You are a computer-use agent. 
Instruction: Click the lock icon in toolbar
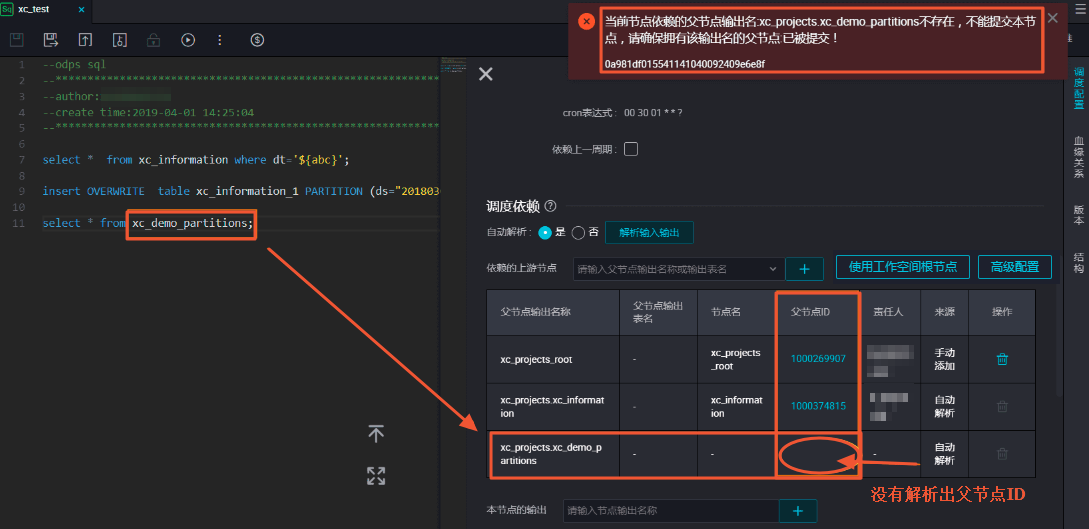pos(153,40)
